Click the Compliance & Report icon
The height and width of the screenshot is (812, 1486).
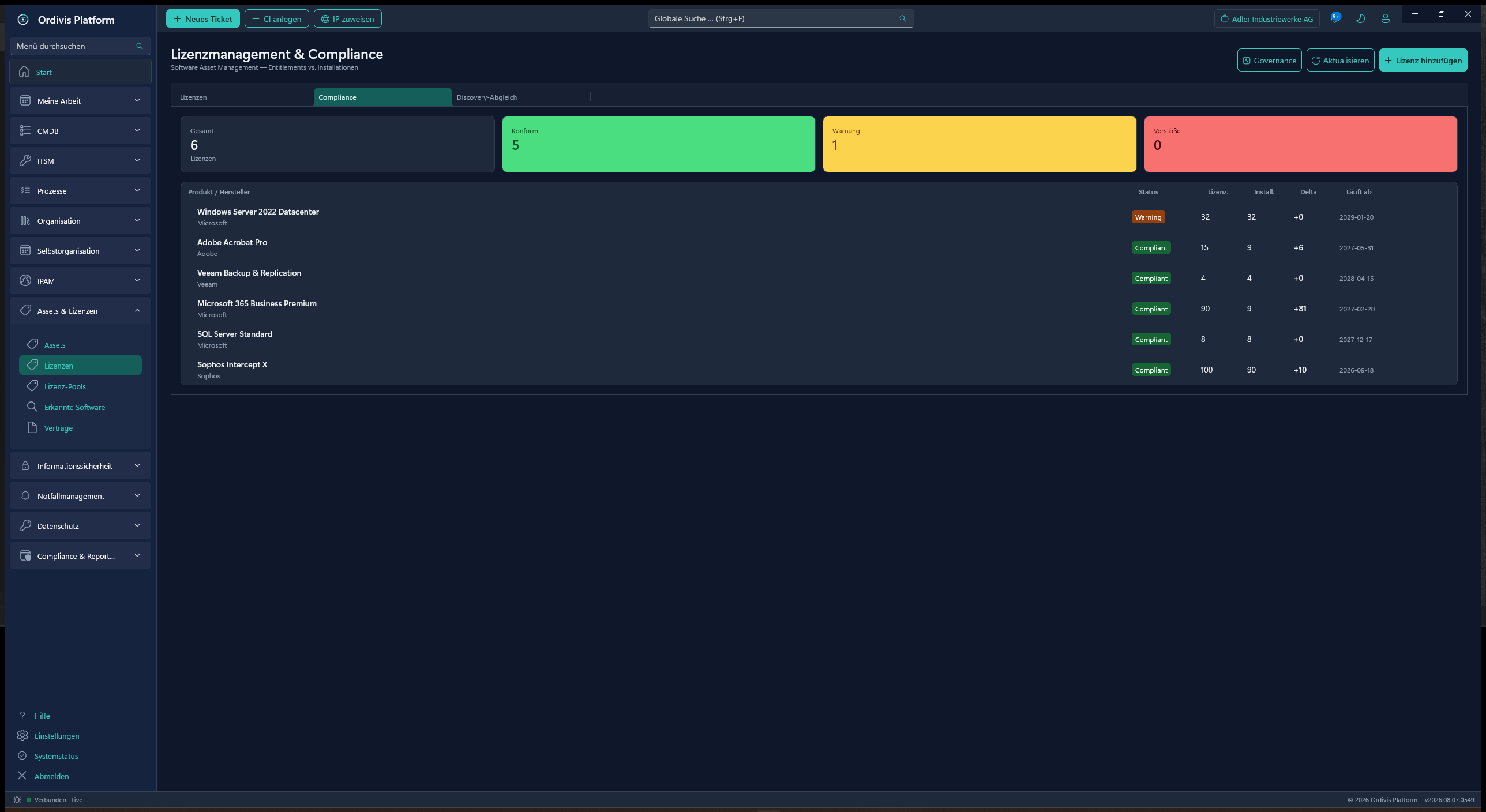[x=25, y=556]
